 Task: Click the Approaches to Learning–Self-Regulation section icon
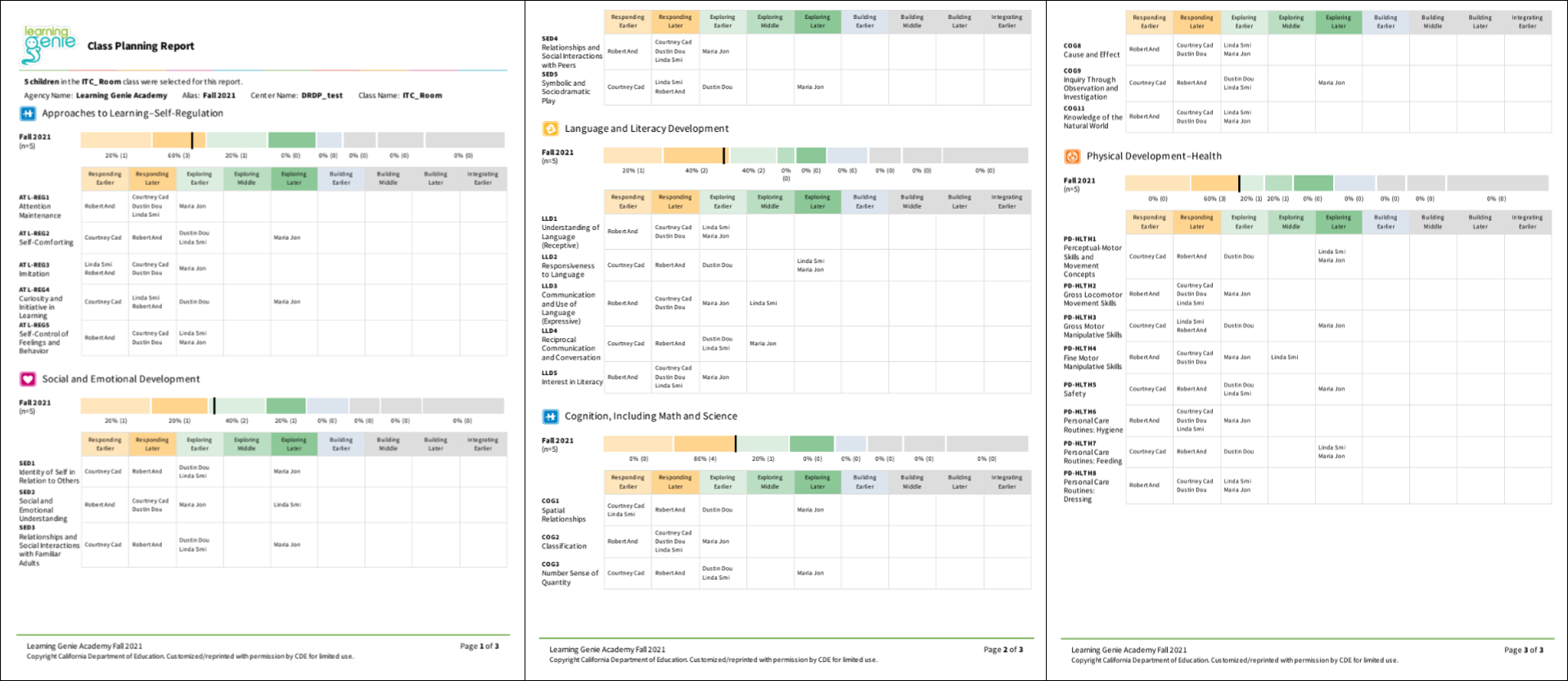pos(28,114)
